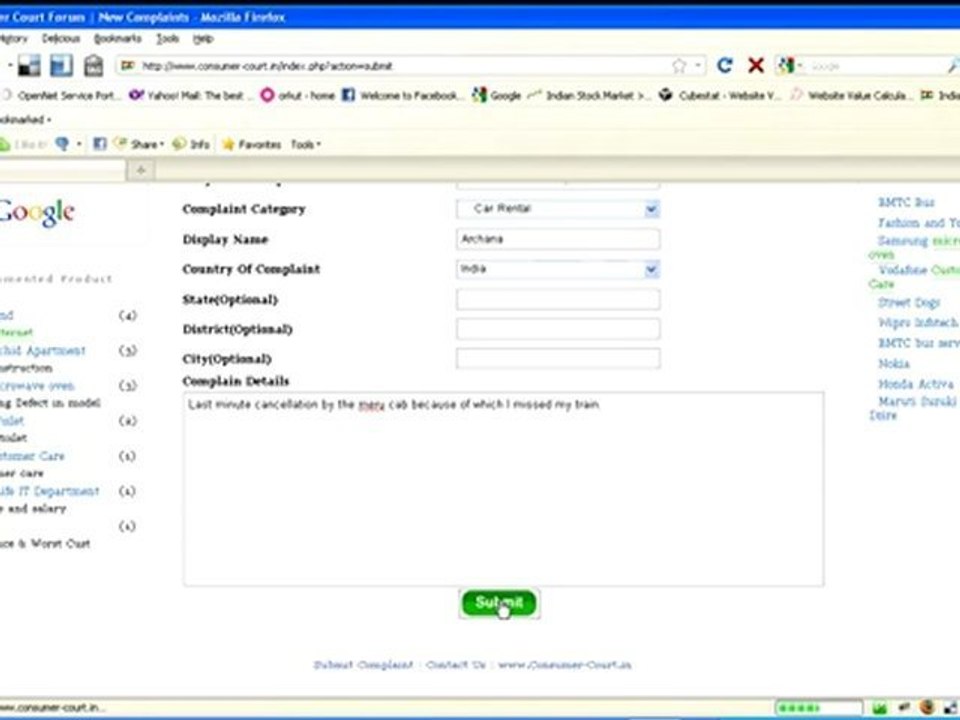The height and width of the screenshot is (720, 960).
Task: Click the State(Optional) input field
Action: [x=558, y=299]
